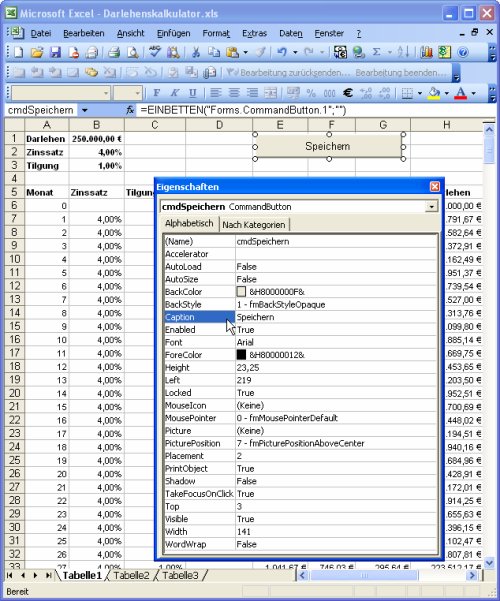Go to first sheet tab arrow
Image resolution: width=500 pixels, height=601 pixels.
tap(10, 575)
